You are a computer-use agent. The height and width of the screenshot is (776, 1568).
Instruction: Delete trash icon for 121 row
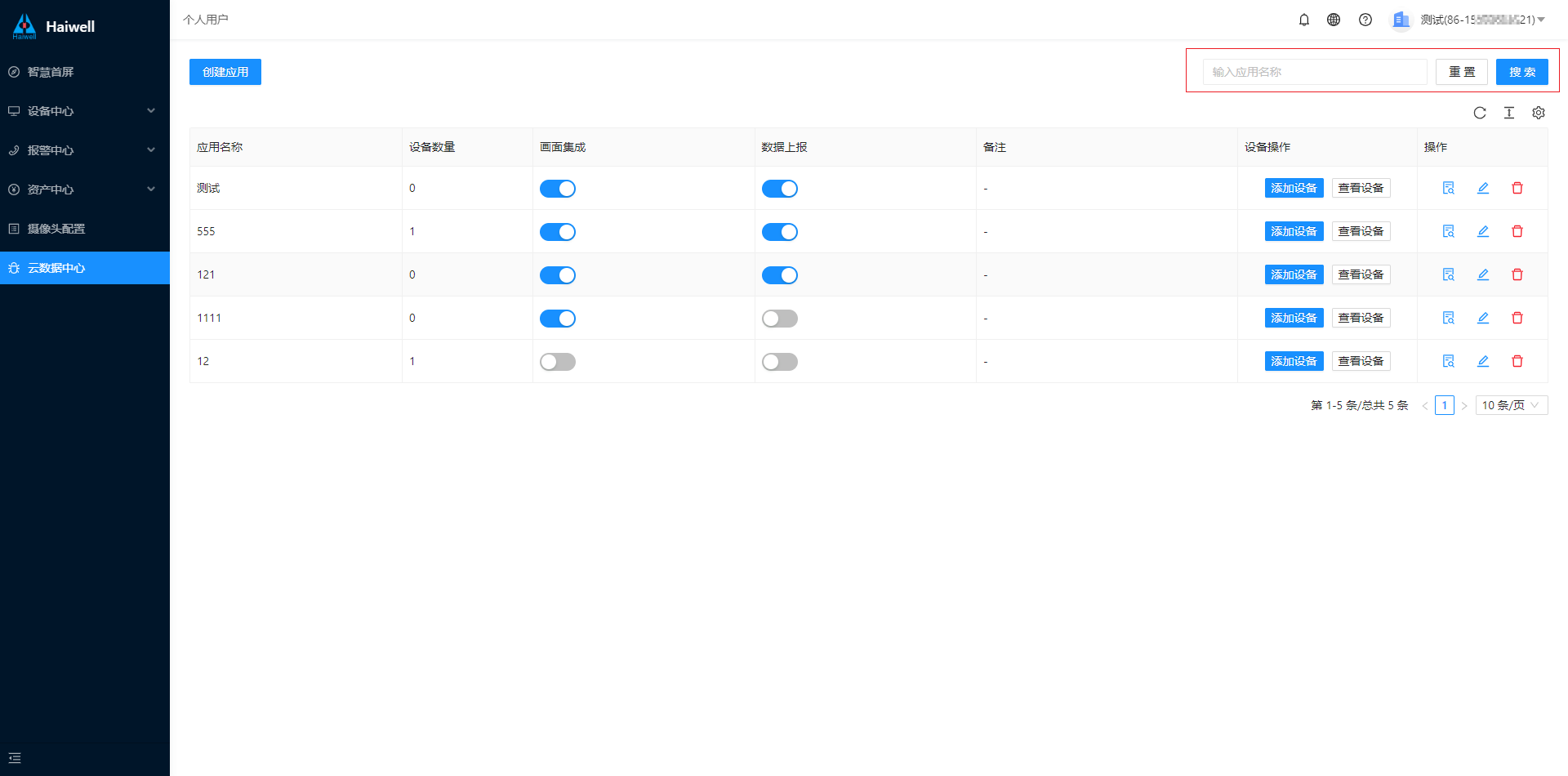1517,274
